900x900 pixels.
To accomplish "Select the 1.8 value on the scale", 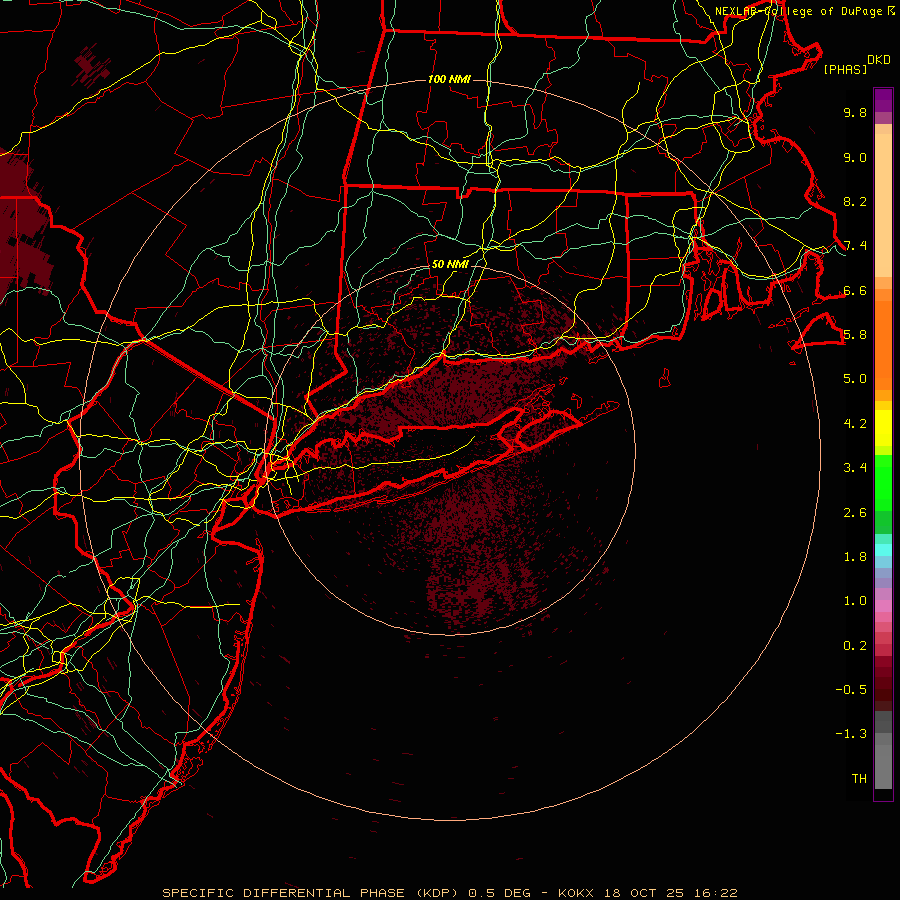I will click(855, 557).
